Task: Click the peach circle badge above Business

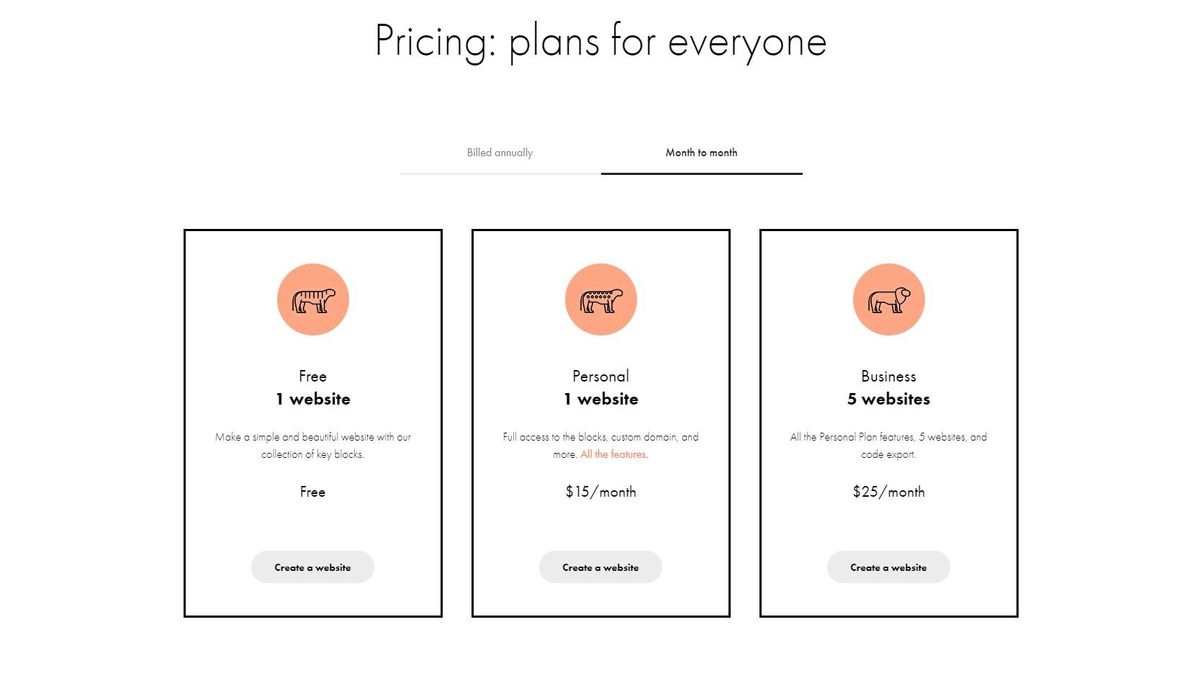Action: coord(888,298)
